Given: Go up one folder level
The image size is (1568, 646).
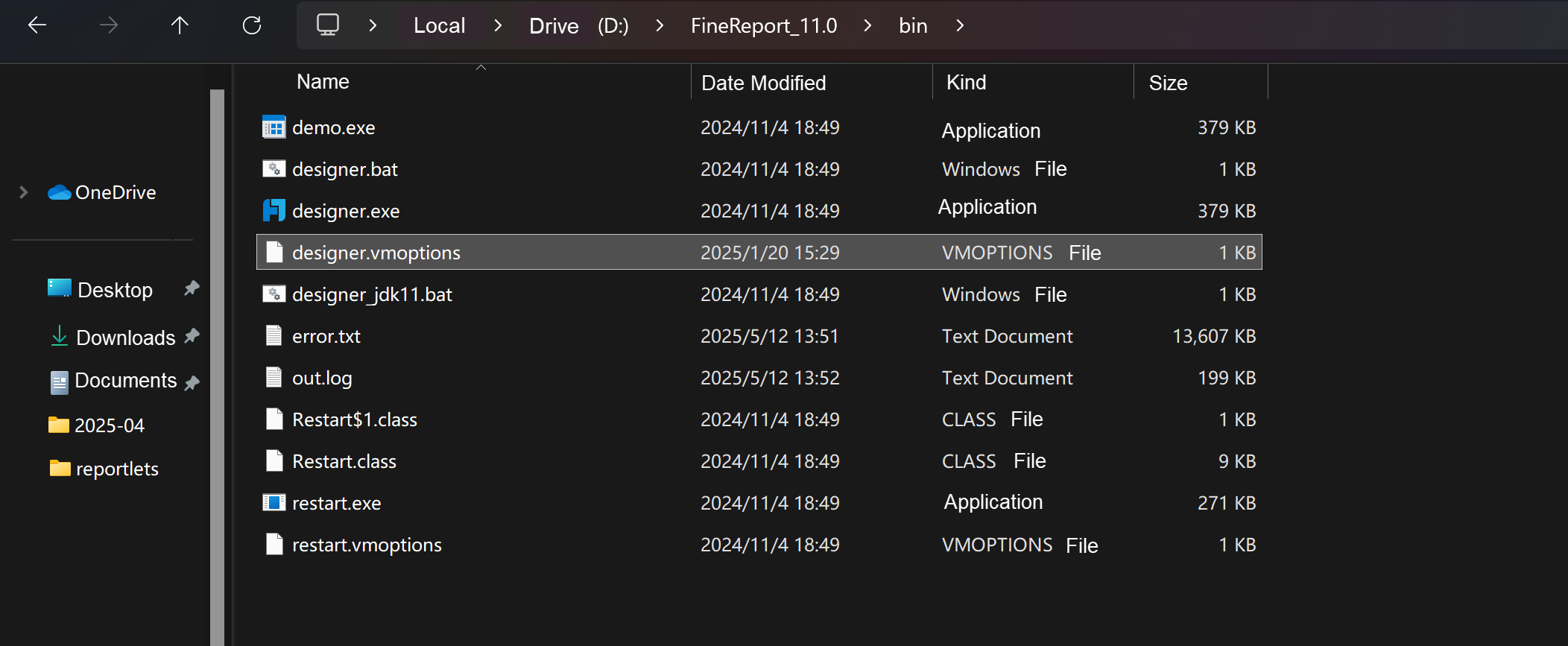Looking at the screenshot, I should click(x=180, y=25).
